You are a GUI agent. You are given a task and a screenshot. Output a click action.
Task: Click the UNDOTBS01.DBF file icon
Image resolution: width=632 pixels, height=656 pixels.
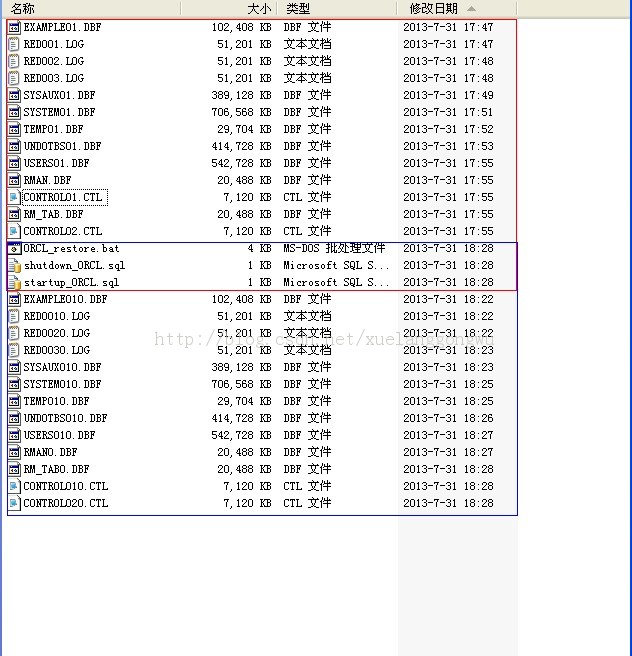[x=14, y=146]
